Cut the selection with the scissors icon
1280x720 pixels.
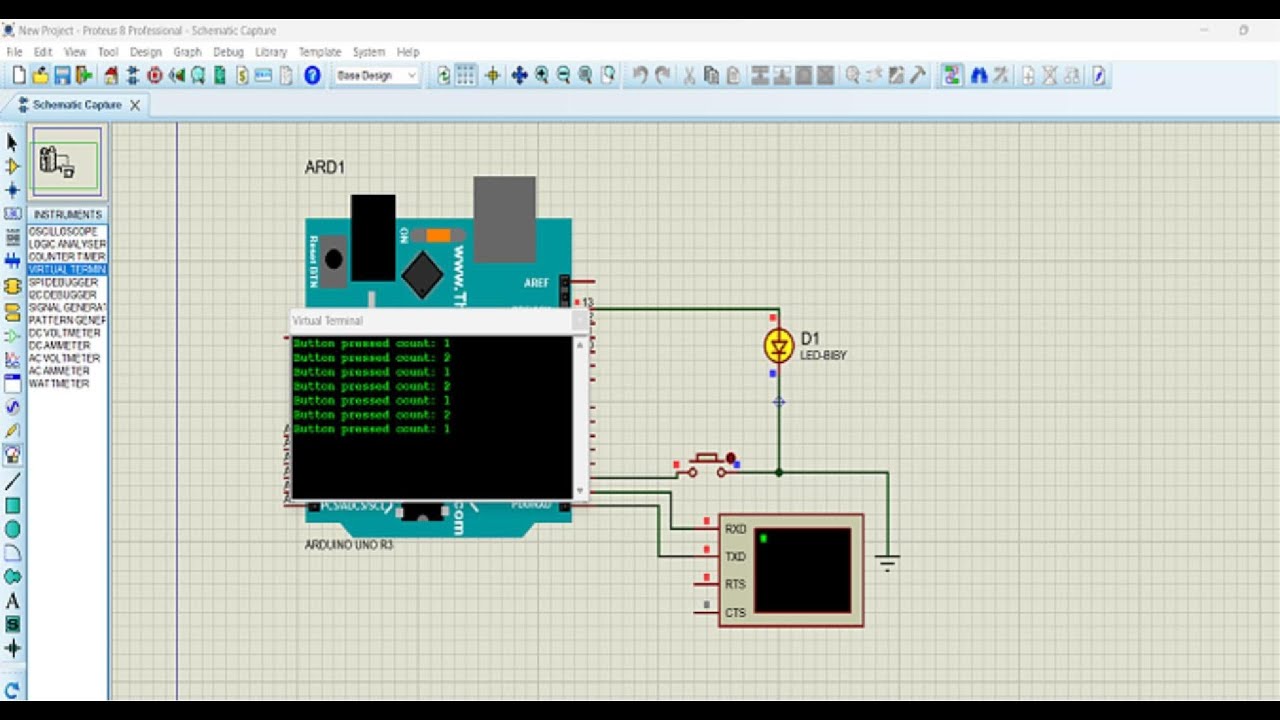click(689, 75)
